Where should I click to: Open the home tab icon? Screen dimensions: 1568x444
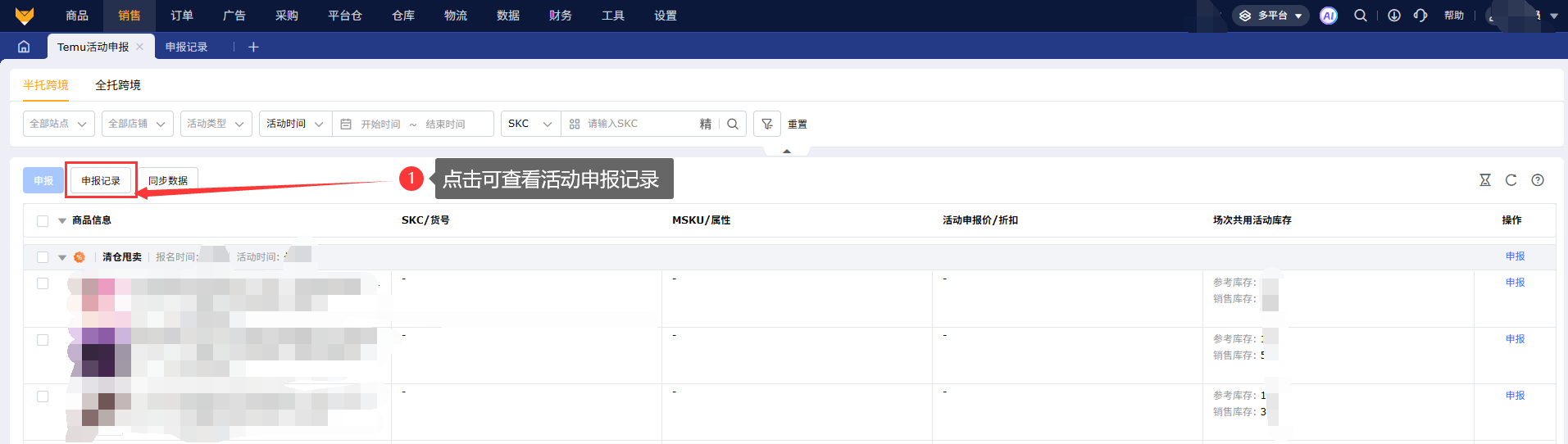tap(24, 47)
